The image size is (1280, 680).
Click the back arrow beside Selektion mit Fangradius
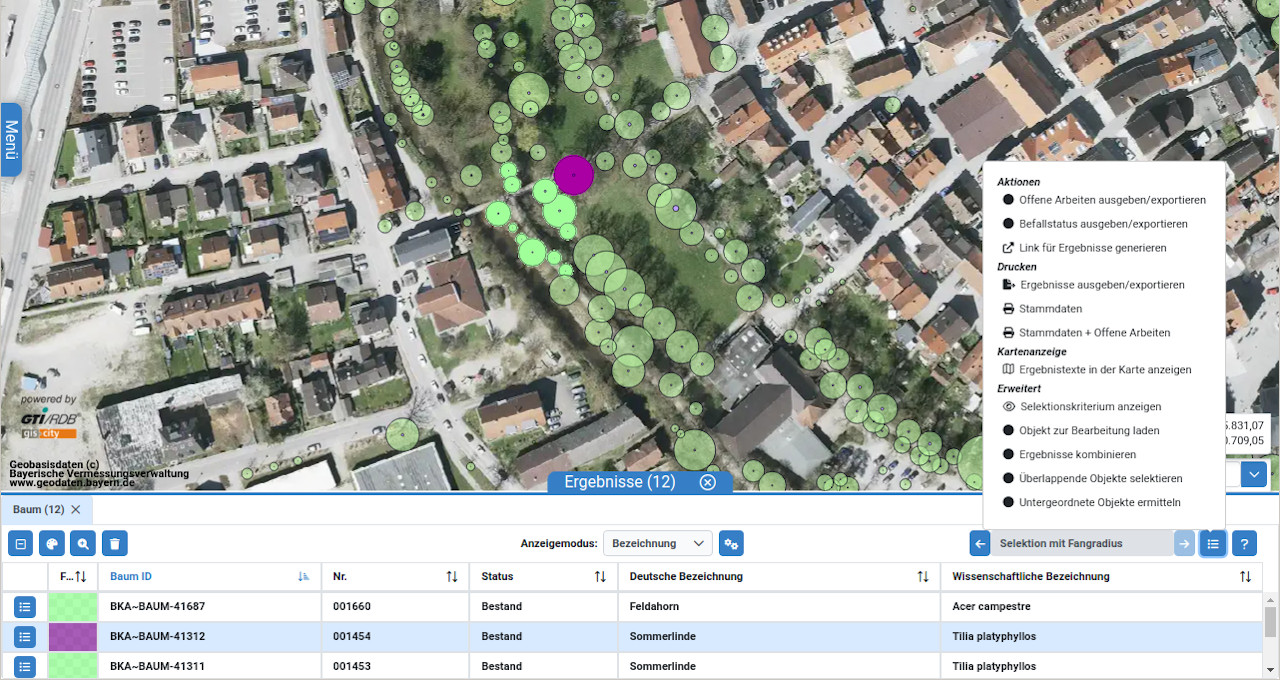[x=980, y=544]
